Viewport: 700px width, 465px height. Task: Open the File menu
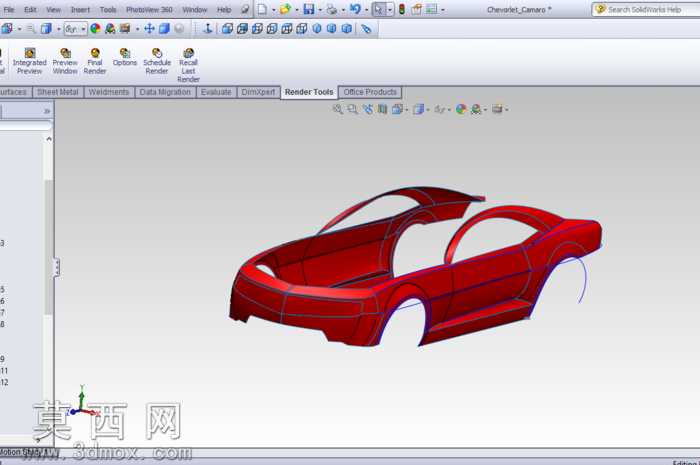point(8,9)
